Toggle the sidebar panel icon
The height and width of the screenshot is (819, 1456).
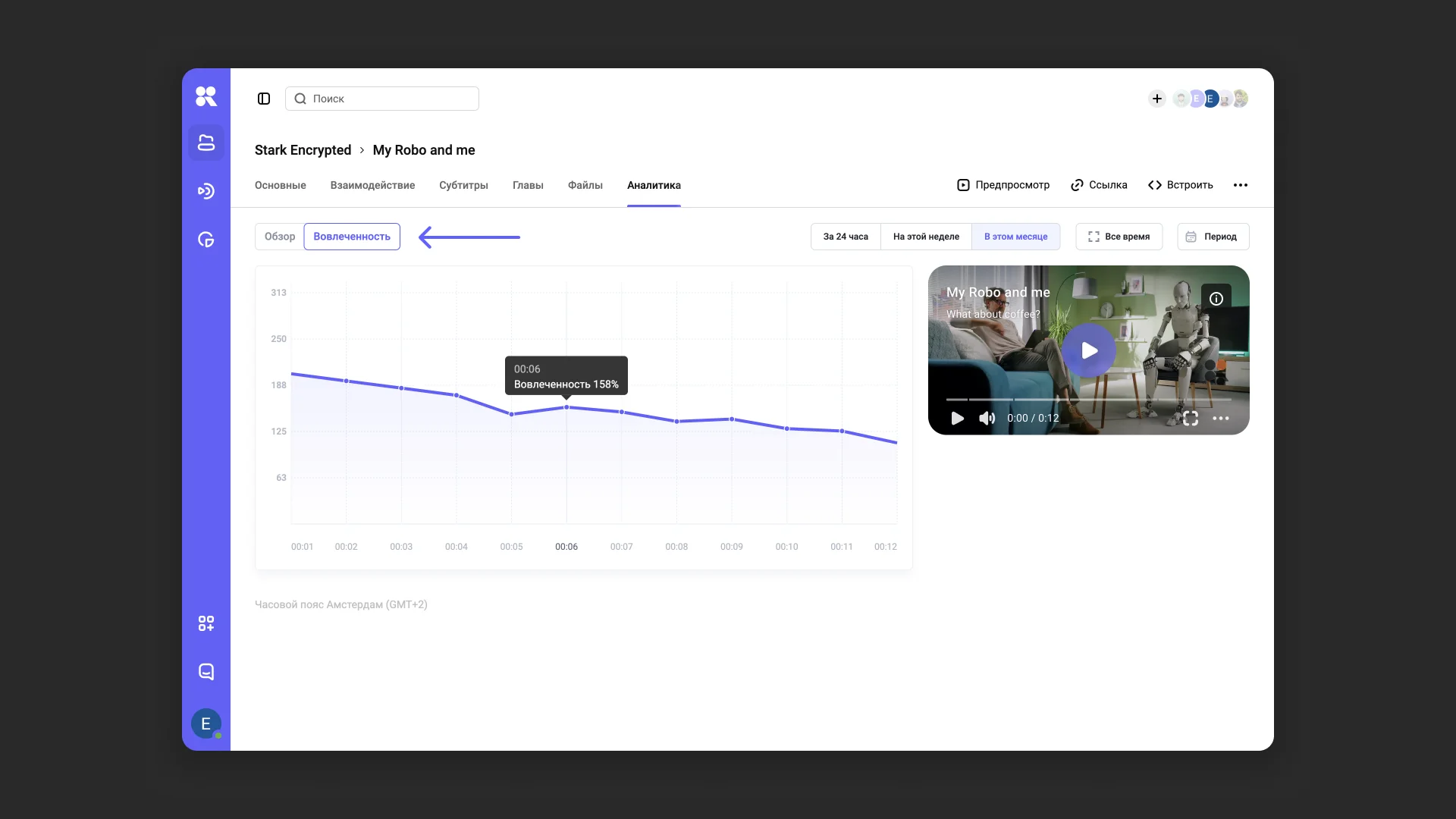point(264,99)
